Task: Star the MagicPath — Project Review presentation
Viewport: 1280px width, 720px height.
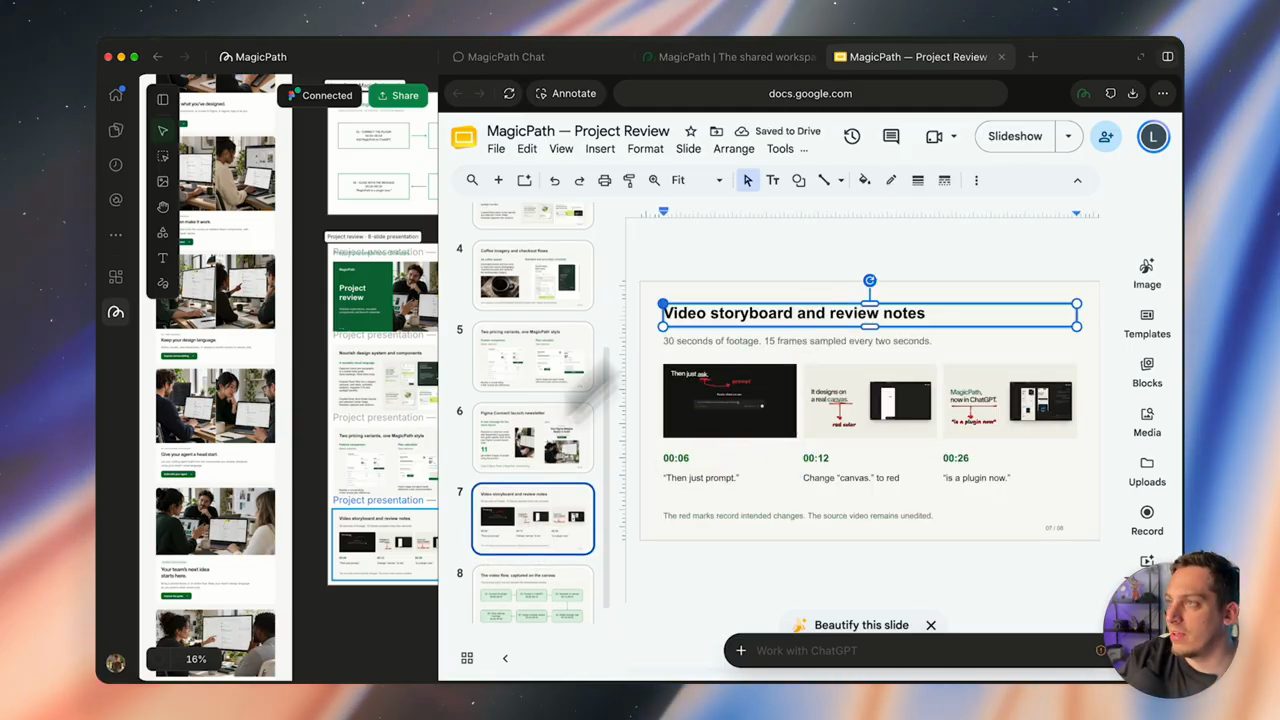Action: coord(690,131)
